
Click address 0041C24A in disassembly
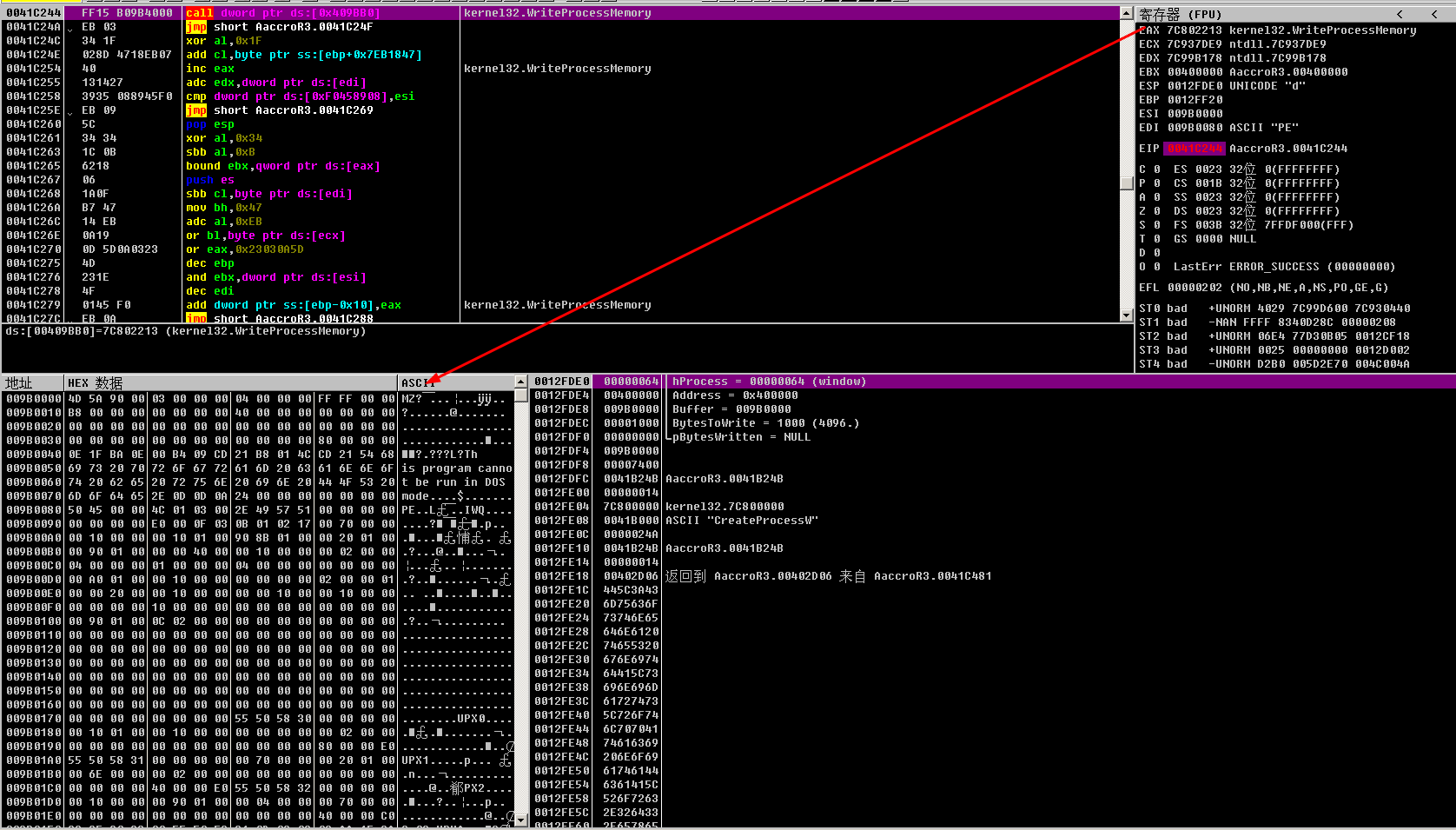[x=33, y=27]
